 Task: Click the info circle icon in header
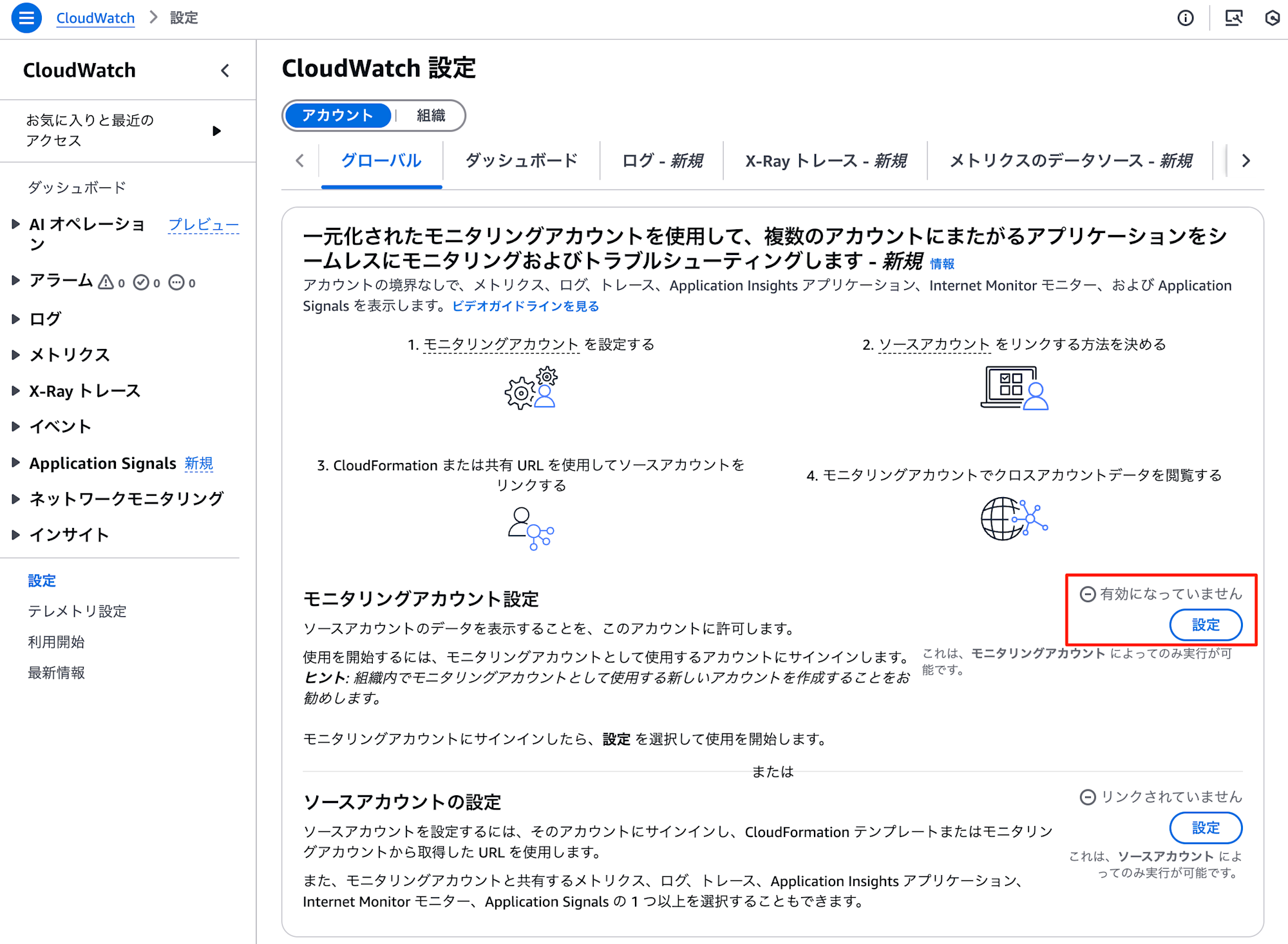pyautogui.click(x=1185, y=18)
